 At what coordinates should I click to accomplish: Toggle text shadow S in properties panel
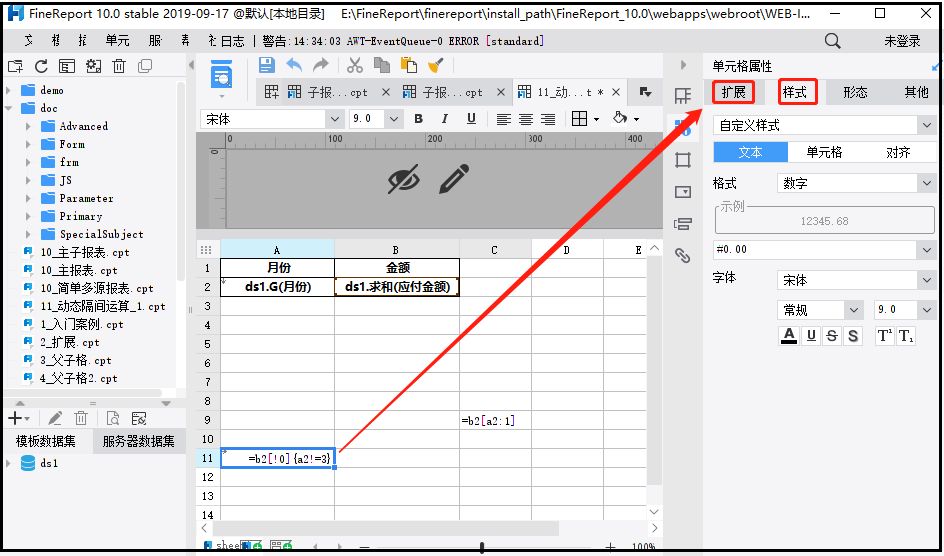852,336
